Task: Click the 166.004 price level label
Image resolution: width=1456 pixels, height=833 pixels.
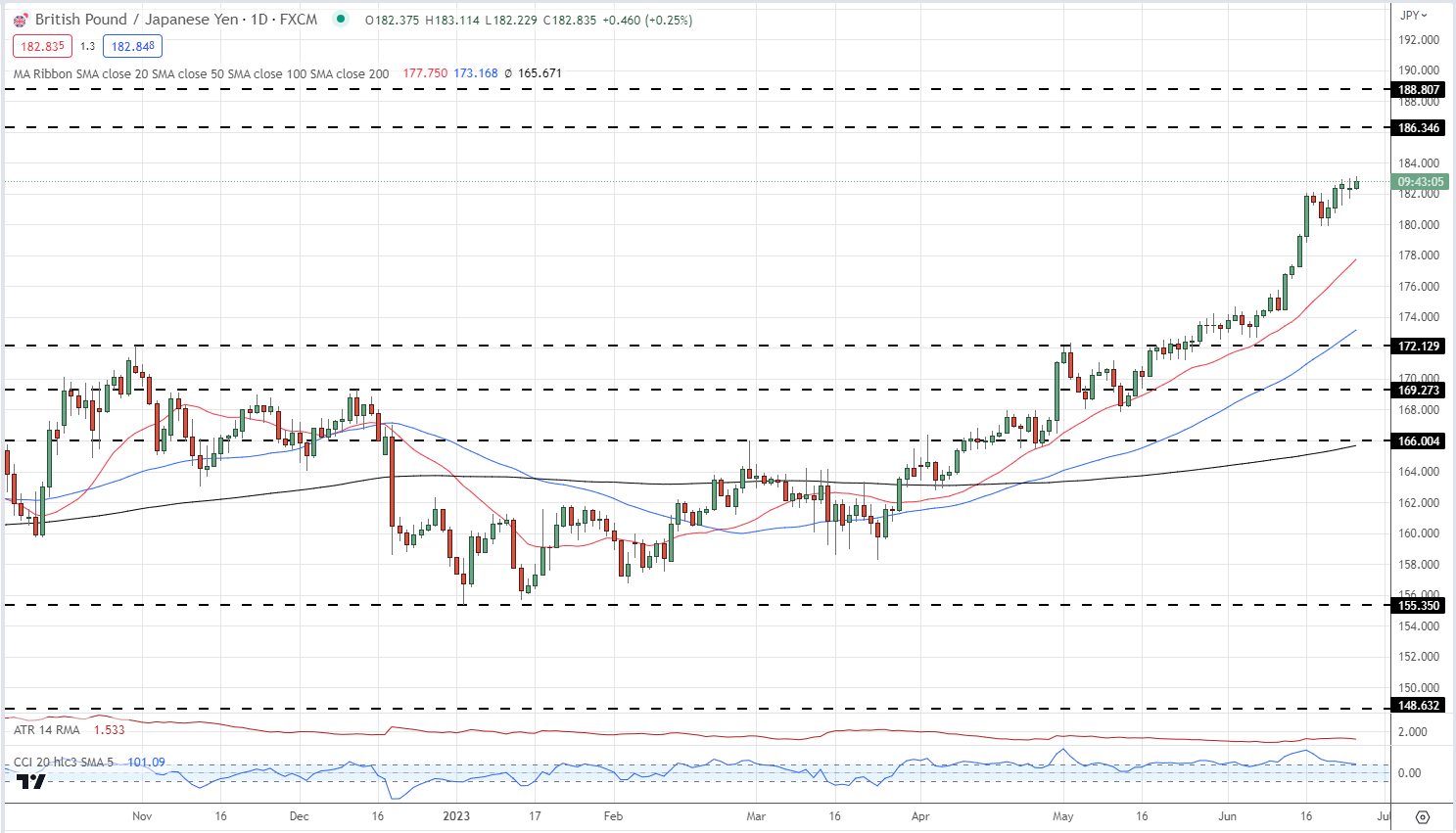Action: pos(1418,441)
